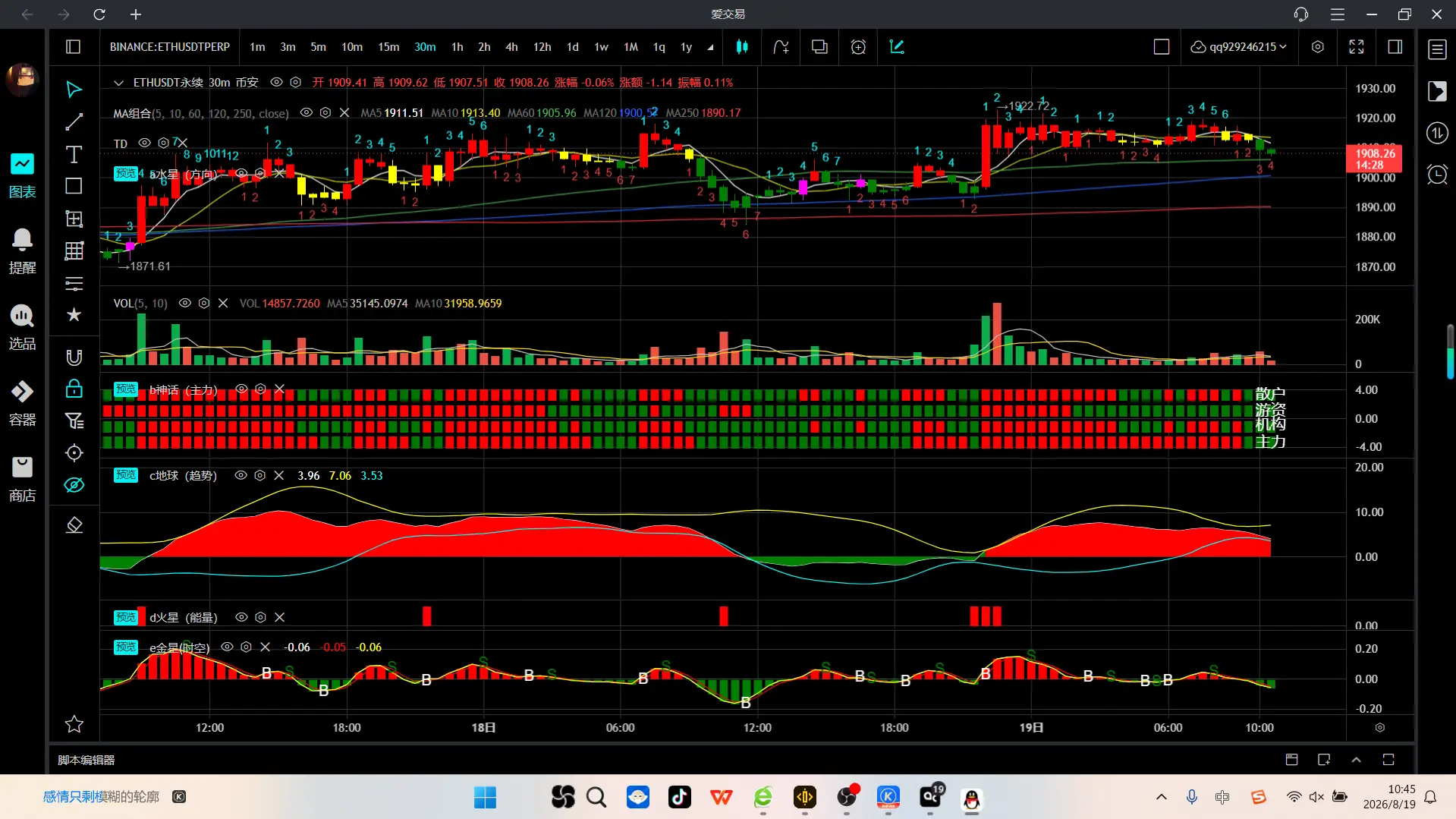The image size is (1456, 819).
Task: Open the app hamburger menu
Action: coord(1338,14)
